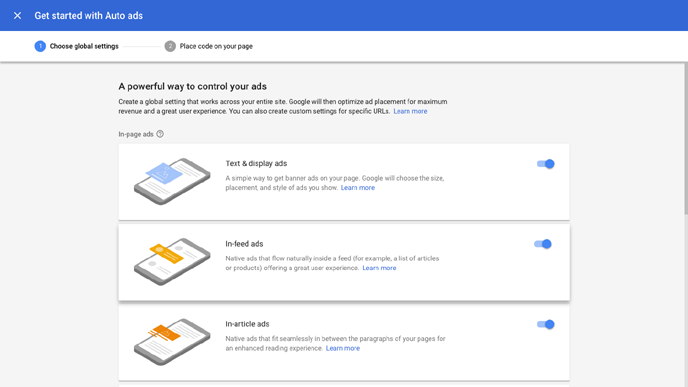Disable the In-feed ads switch

(x=543, y=244)
